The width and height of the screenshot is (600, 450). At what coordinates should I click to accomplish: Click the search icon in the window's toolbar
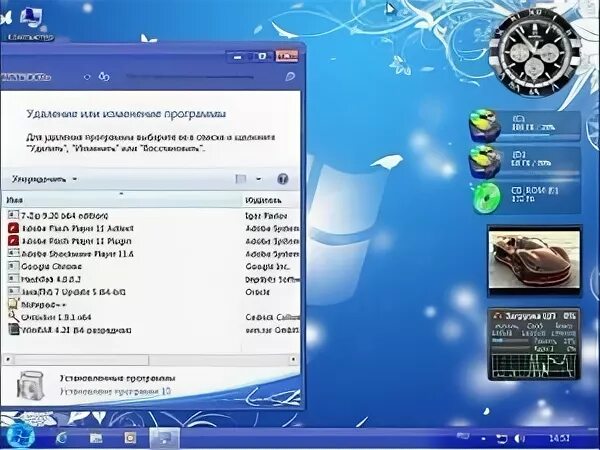(290, 77)
